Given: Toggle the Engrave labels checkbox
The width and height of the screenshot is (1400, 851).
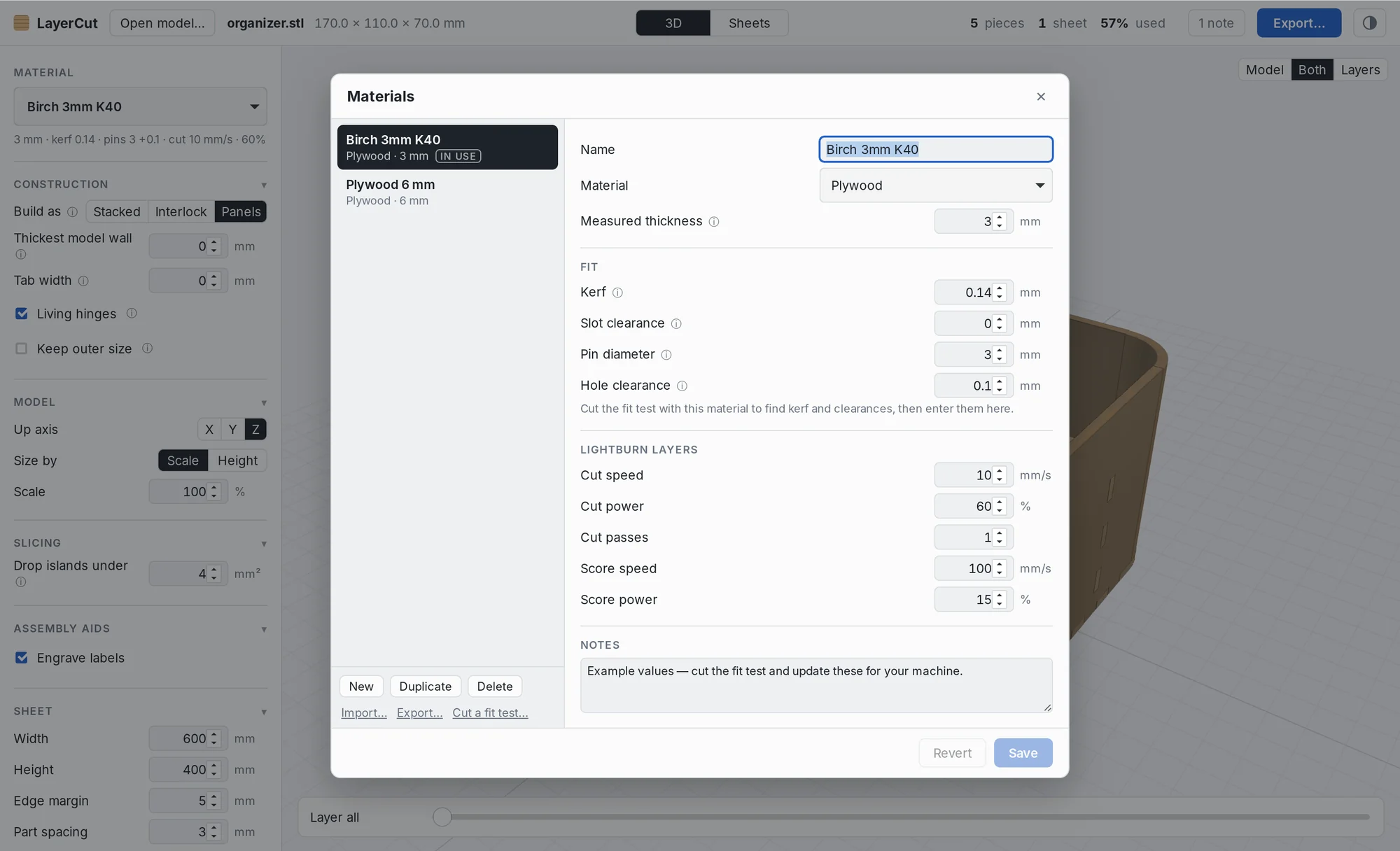Looking at the screenshot, I should click(22, 658).
